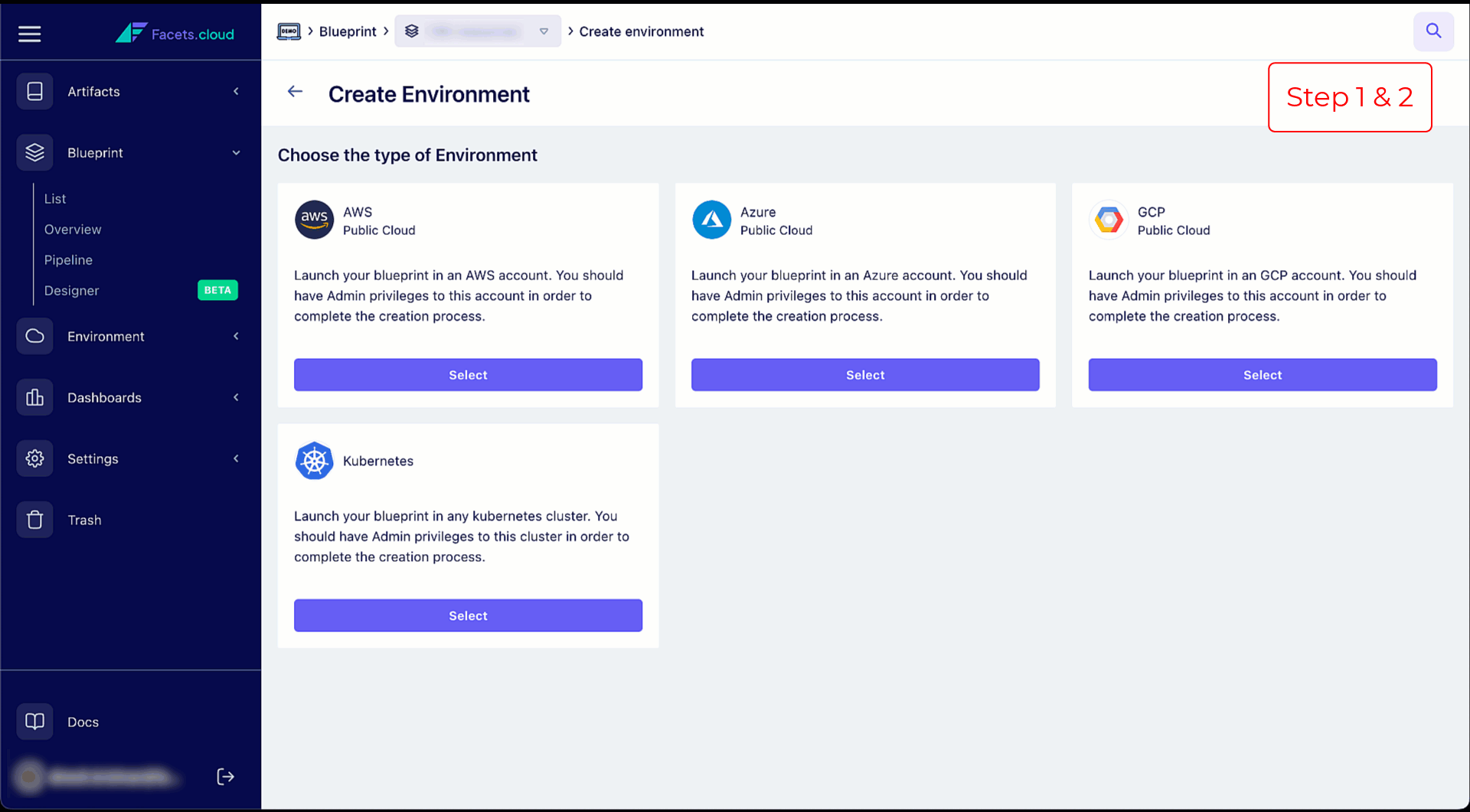Open the hamburger menu
The width and height of the screenshot is (1470, 812).
(x=29, y=34)
